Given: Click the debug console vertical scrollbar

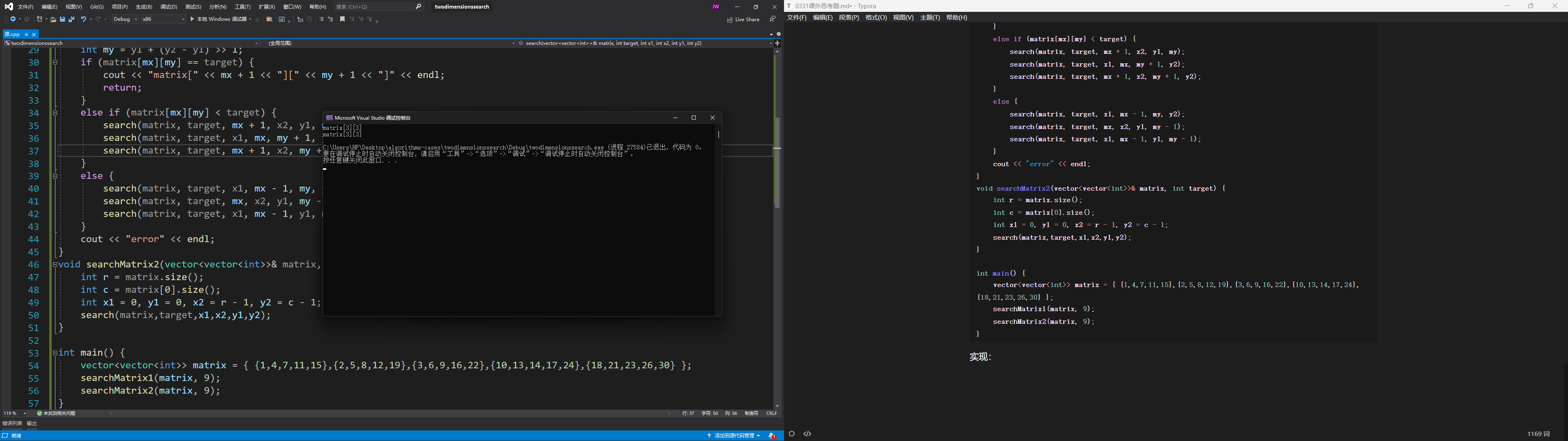Looking at the screenshot, I should [x=719, y=134].
